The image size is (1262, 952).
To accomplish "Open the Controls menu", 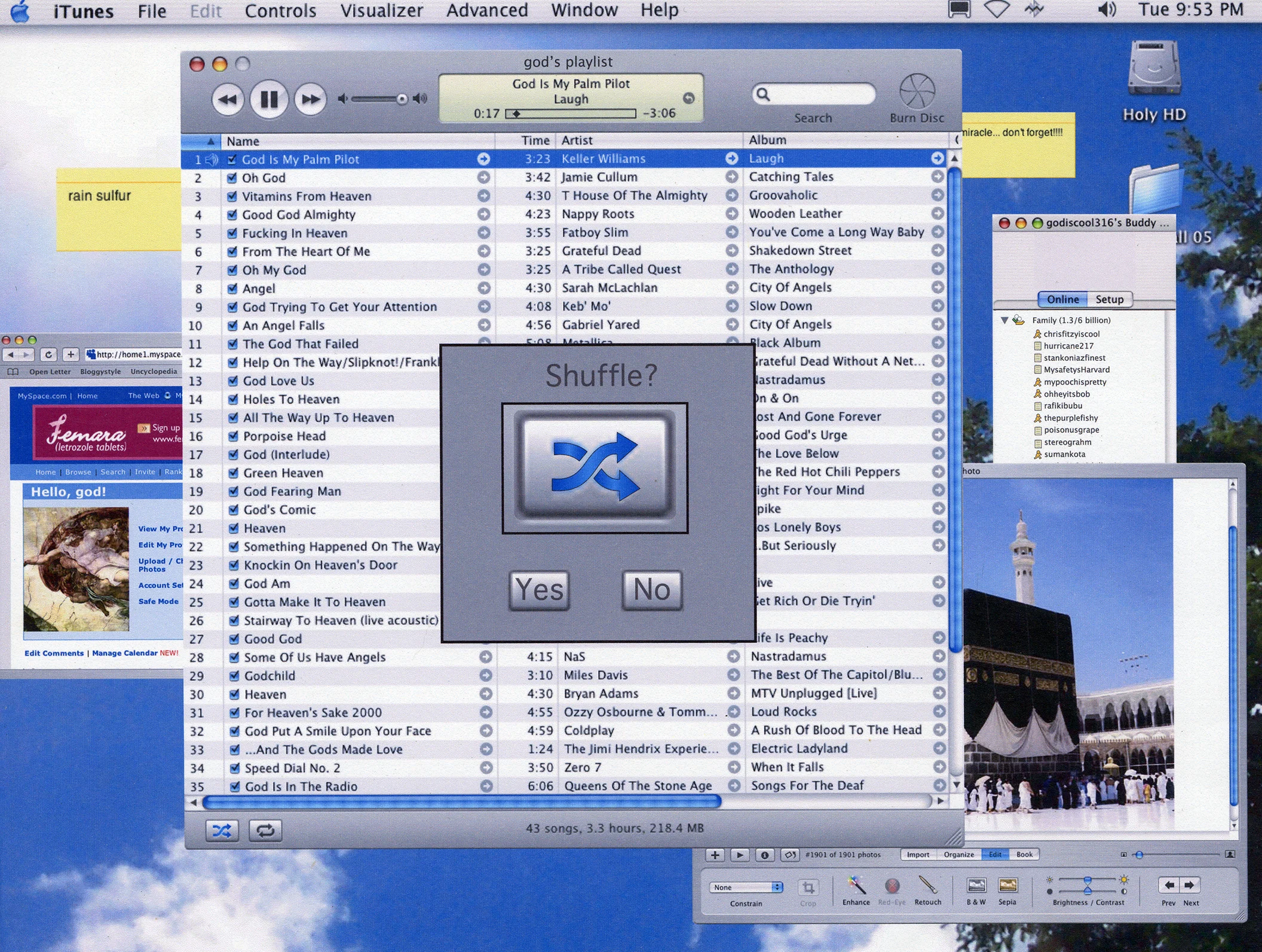I will 280,11.
